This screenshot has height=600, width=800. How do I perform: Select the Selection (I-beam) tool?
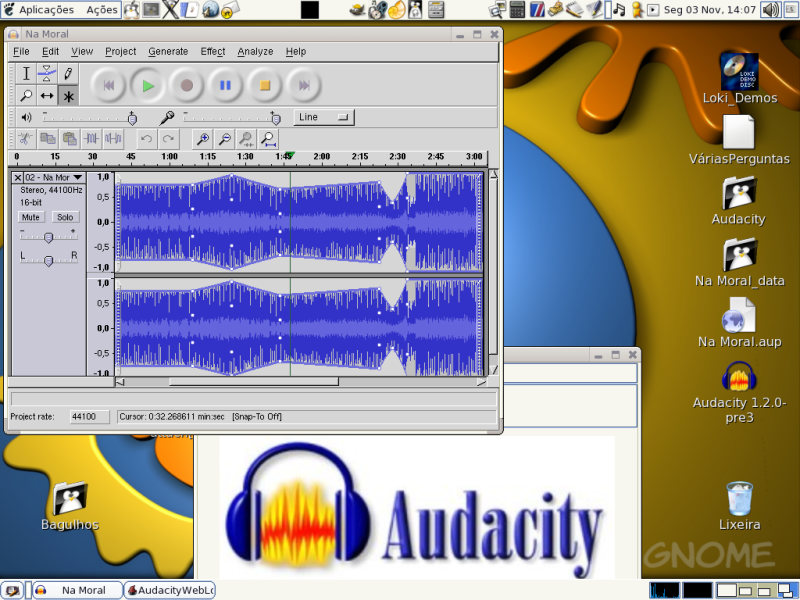point(26,73)
